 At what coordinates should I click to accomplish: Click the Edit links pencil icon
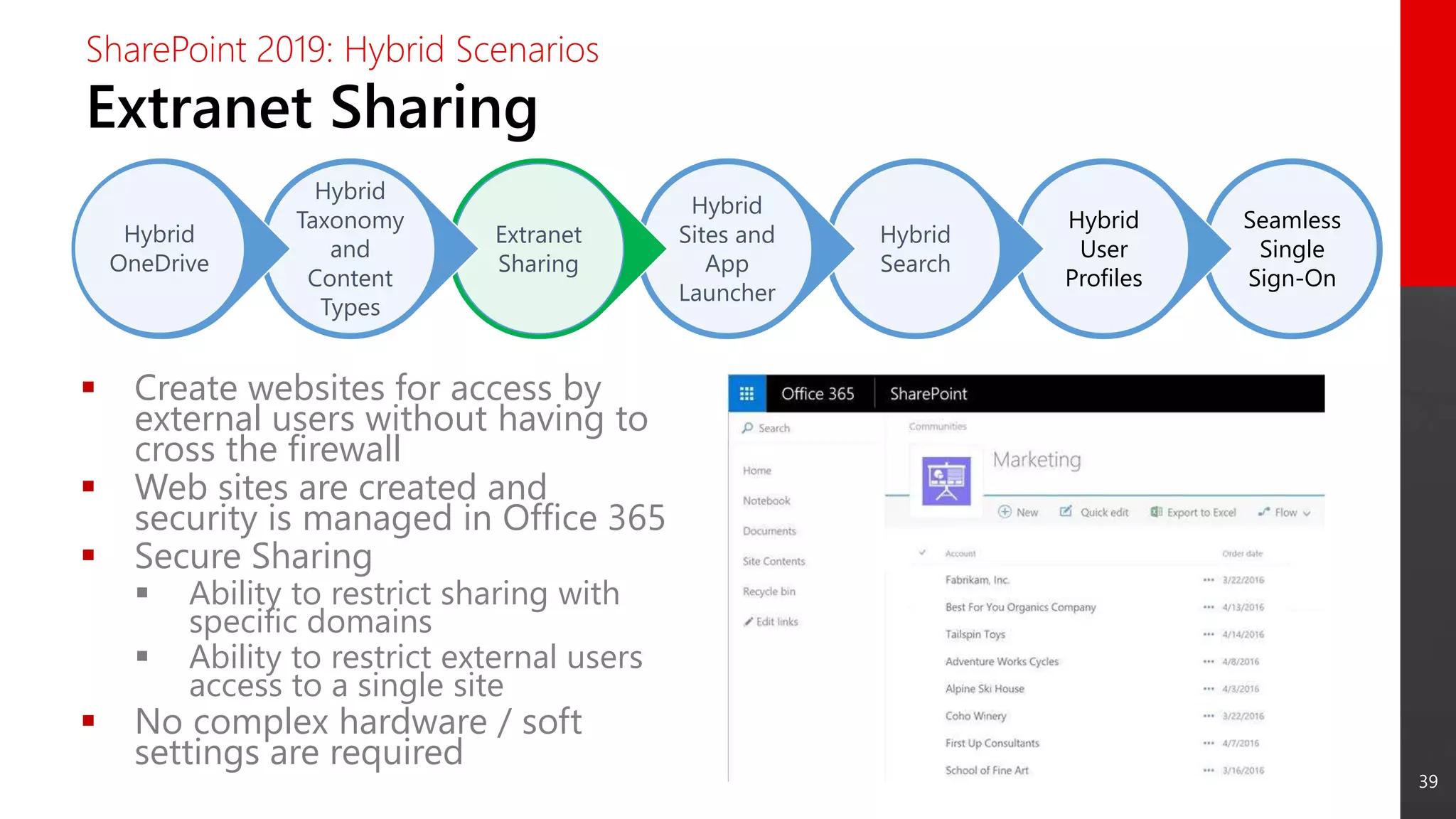(748, 621)
